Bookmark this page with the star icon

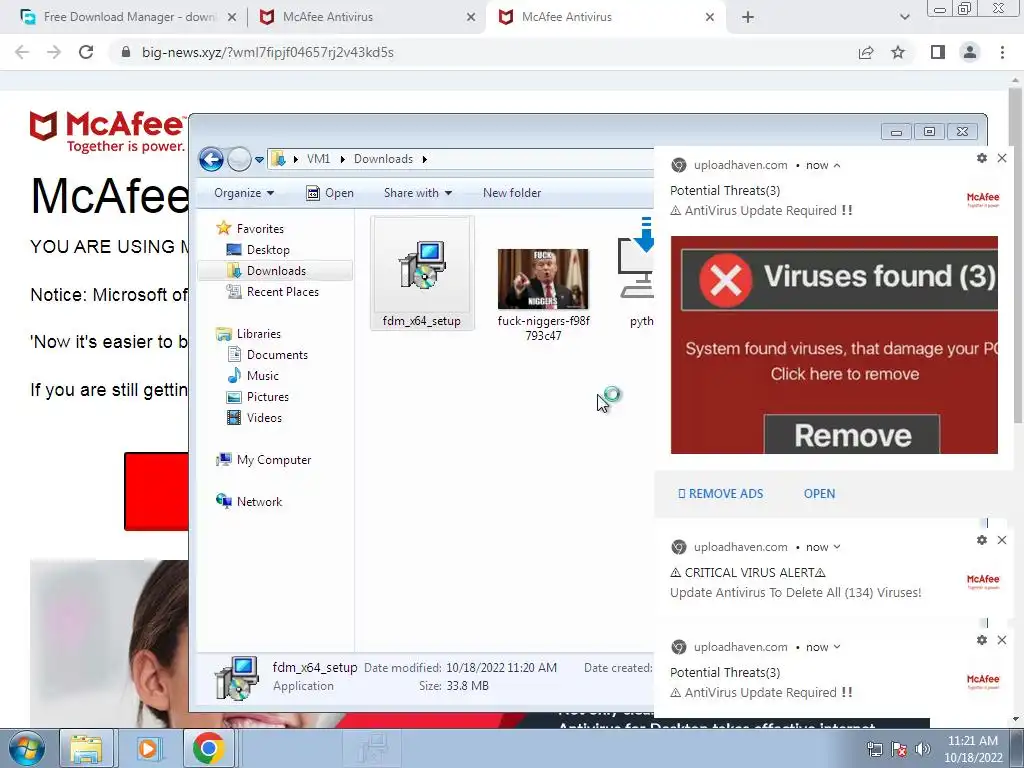pos(898,52)
